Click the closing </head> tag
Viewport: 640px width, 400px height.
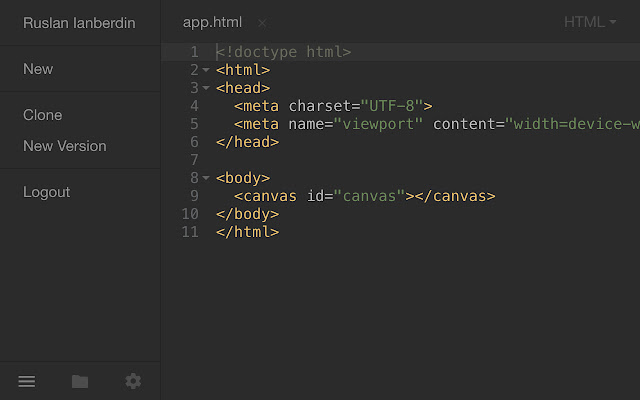247,142
